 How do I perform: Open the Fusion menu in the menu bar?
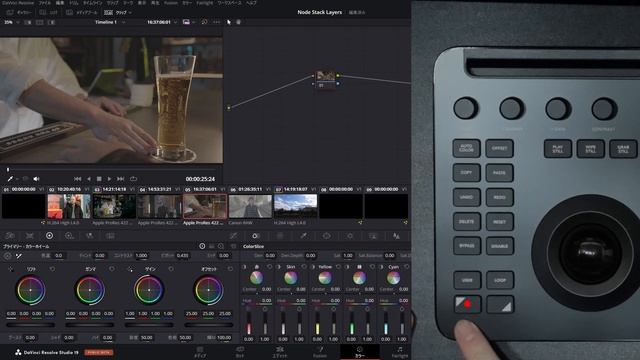tap(171, 3)
